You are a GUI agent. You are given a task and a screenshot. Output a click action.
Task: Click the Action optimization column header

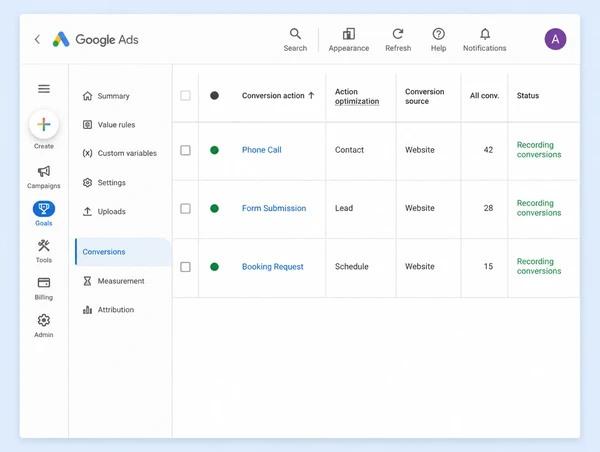coord(357,96)
